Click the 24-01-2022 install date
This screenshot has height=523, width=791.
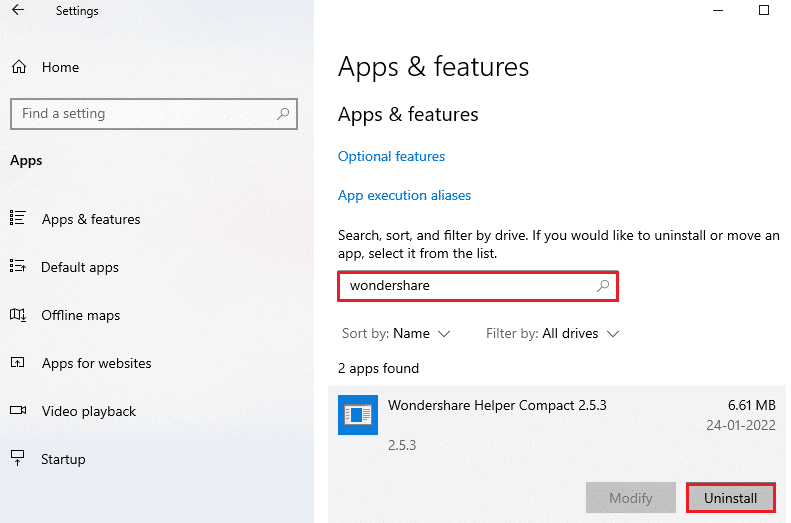(741, 425)
